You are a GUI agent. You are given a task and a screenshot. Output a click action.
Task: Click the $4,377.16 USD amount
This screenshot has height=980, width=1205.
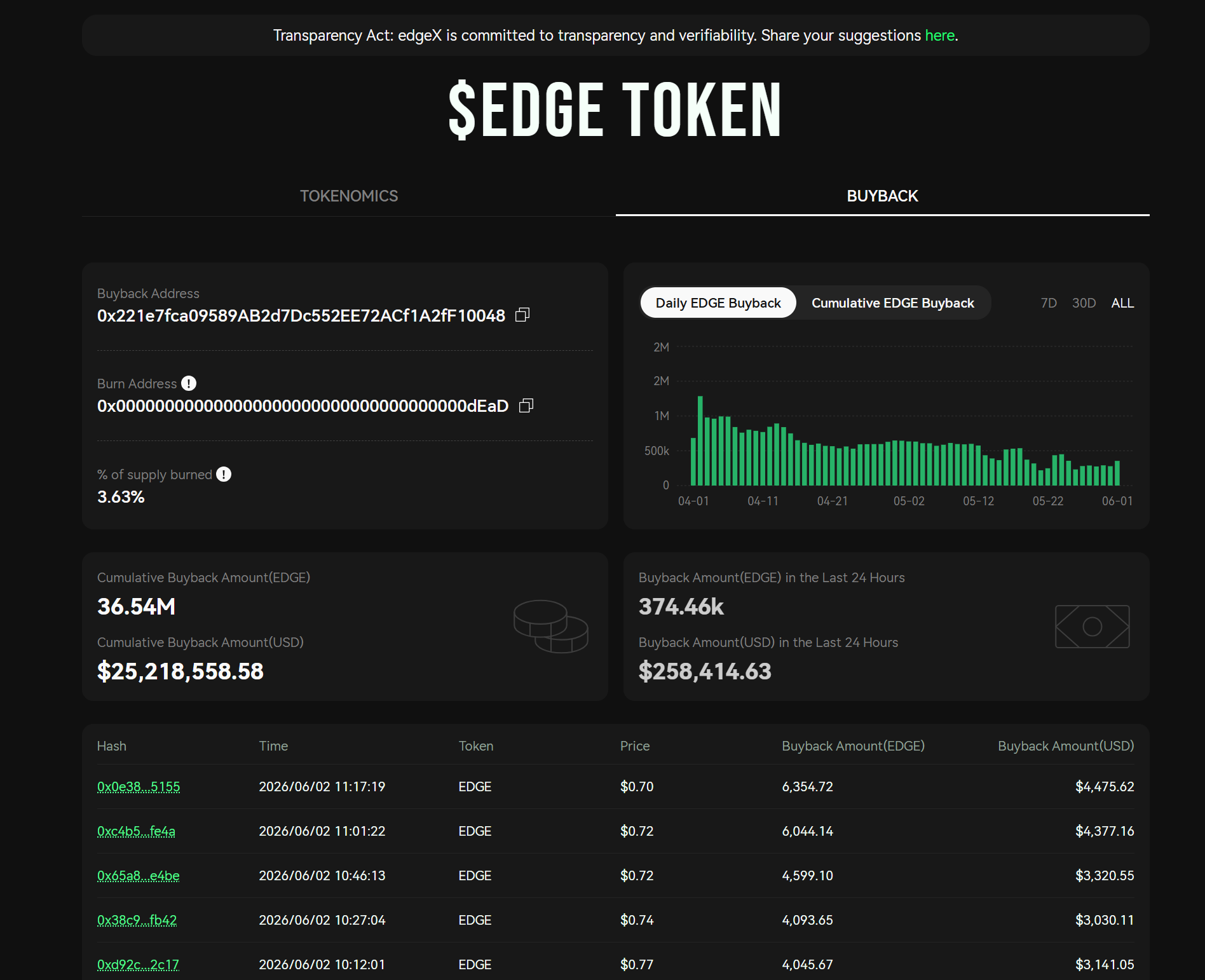1105,831
